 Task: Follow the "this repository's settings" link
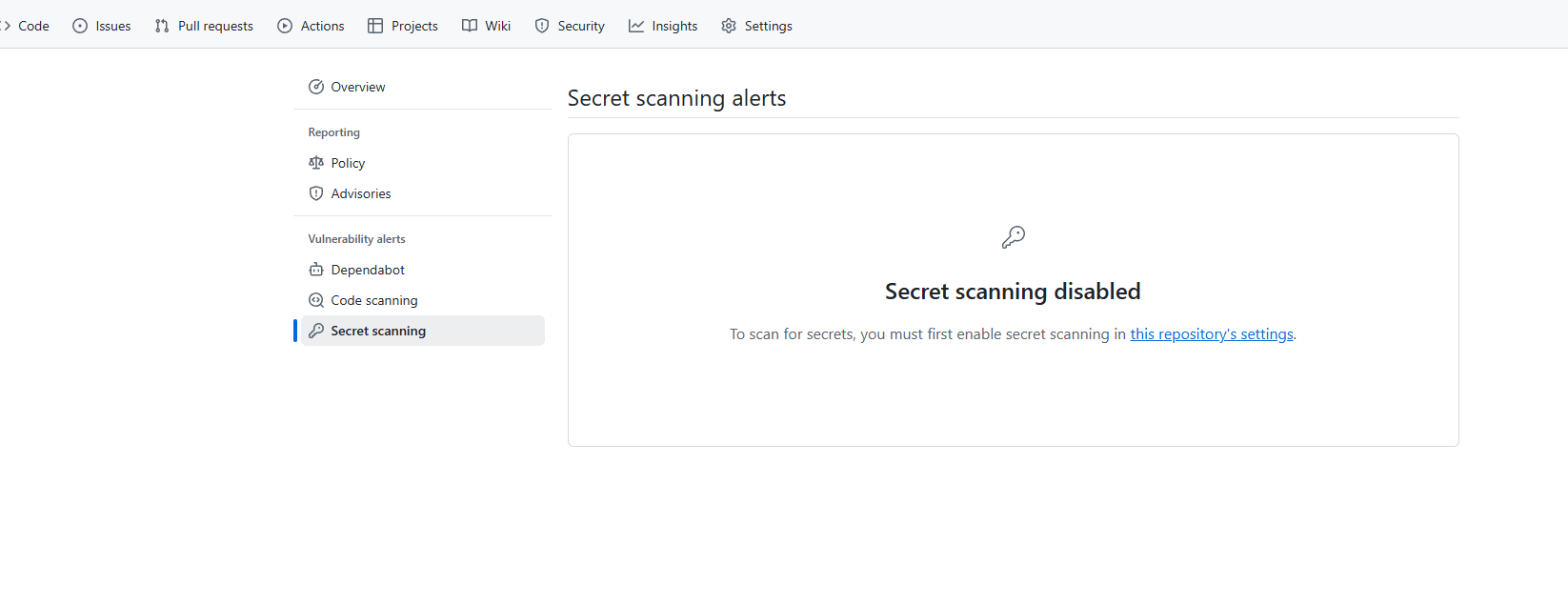pyautogui.click(x=1211, y=334)
